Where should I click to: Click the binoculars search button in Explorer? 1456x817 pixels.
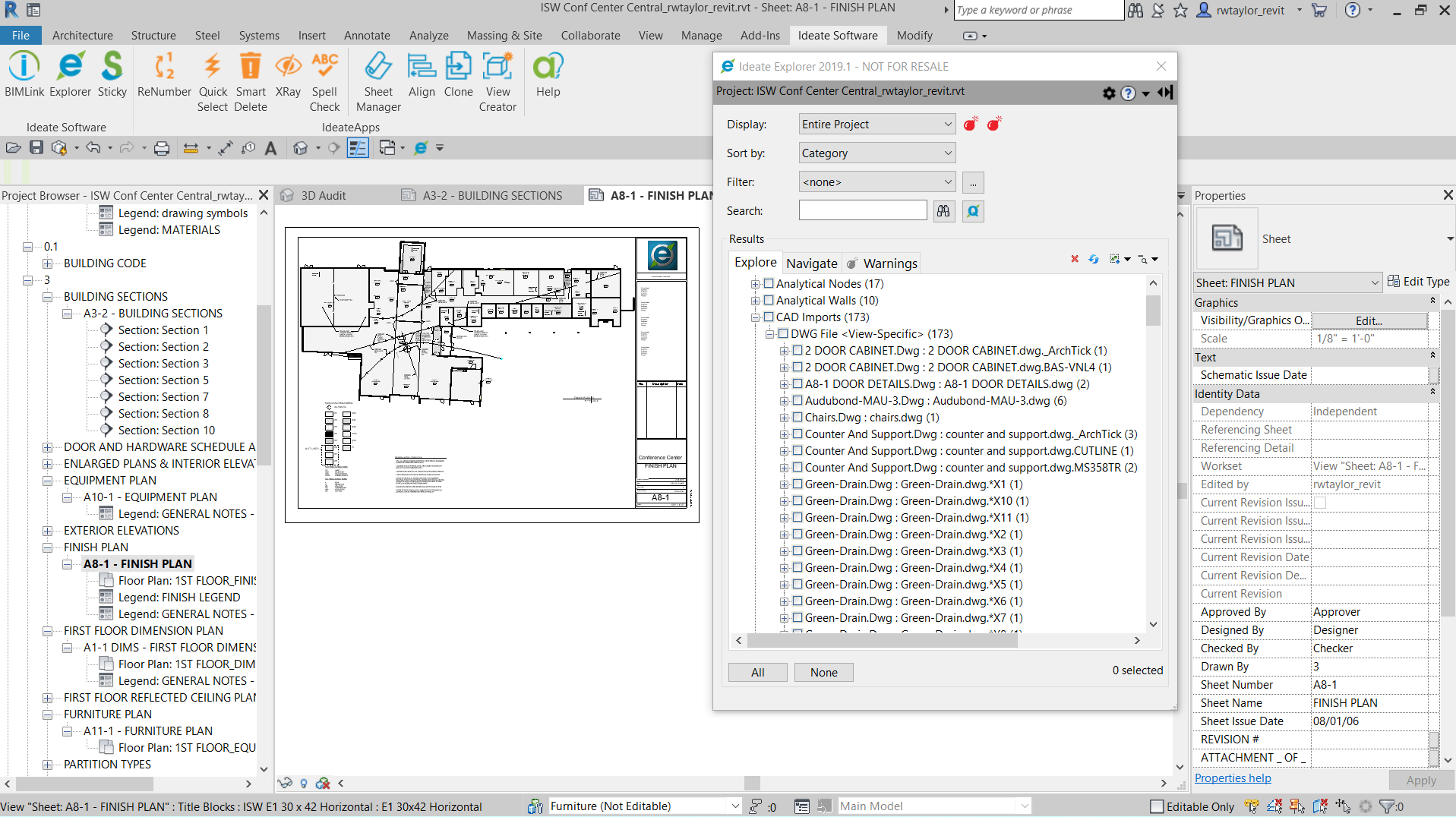(x=943, y=211)
